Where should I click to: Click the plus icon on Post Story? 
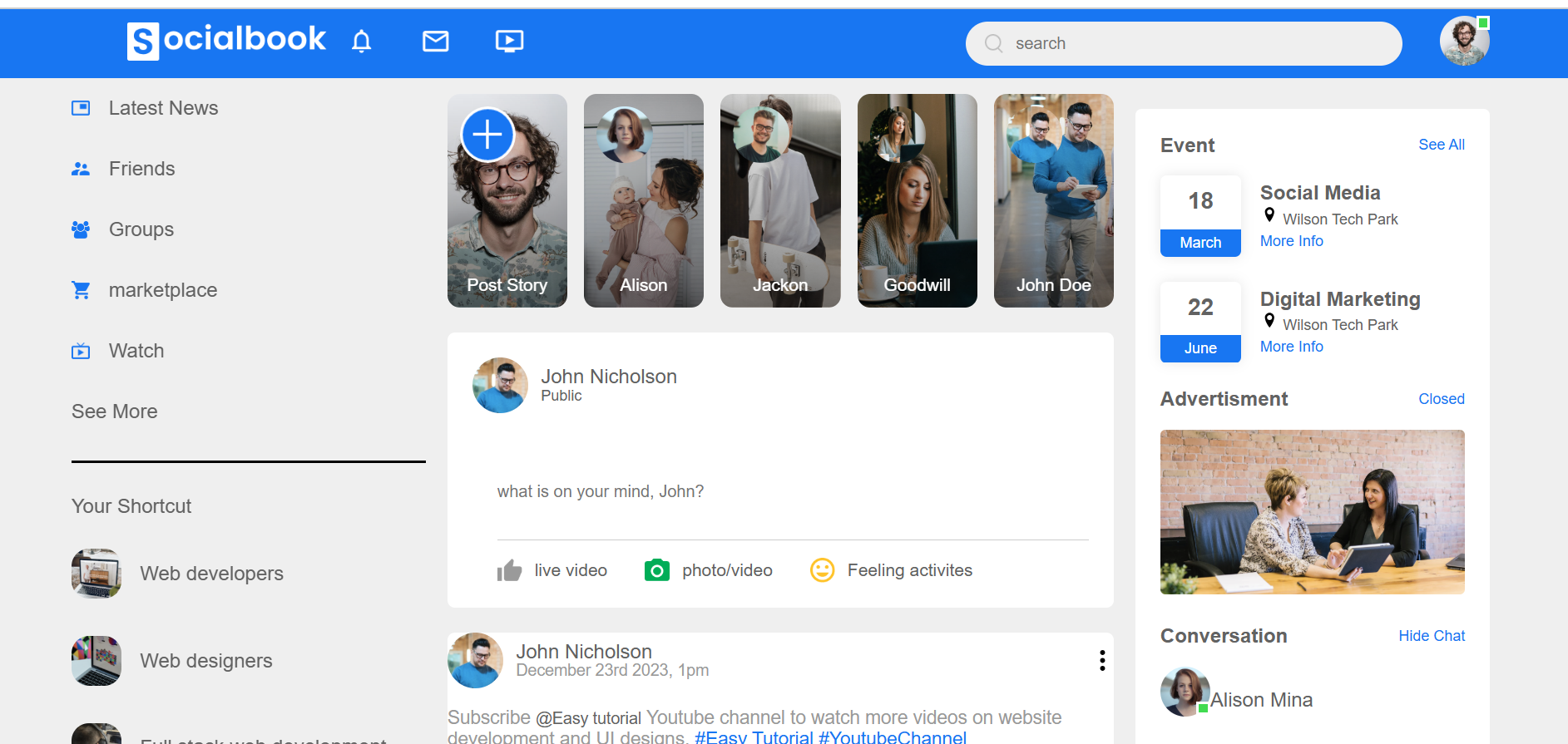coord(487,135)
